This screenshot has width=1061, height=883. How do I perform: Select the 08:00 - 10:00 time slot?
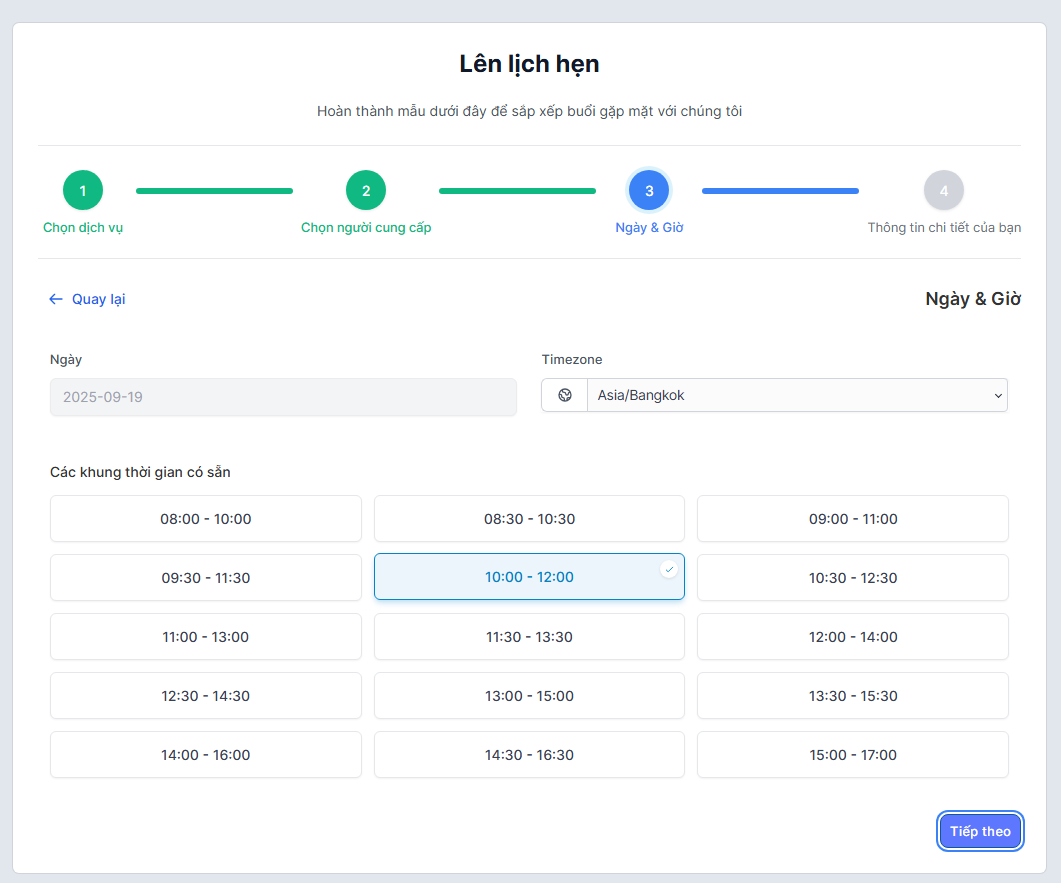coord(206,519)
